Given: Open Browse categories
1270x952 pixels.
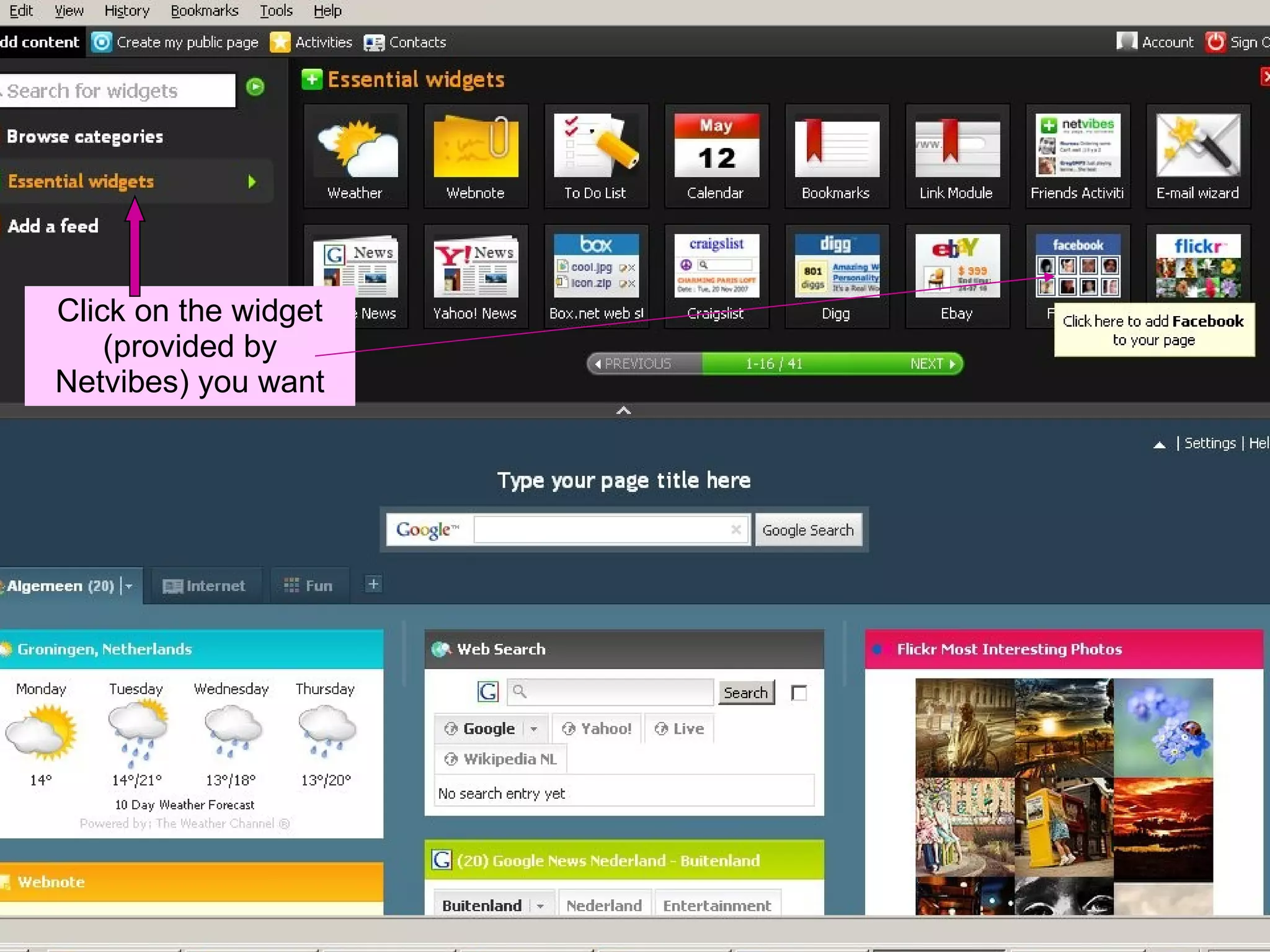Looking at the screenshot, I should (85, 137).
